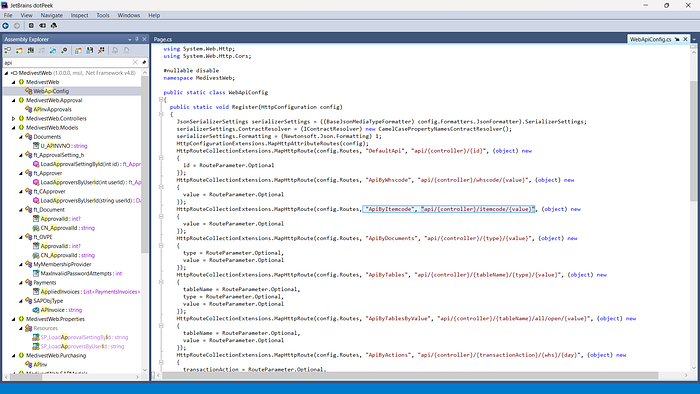The height and width of the screenshot is (394, 700).
Task: Click the pin icon beside the search box
Action: click(x=144, y=62)
